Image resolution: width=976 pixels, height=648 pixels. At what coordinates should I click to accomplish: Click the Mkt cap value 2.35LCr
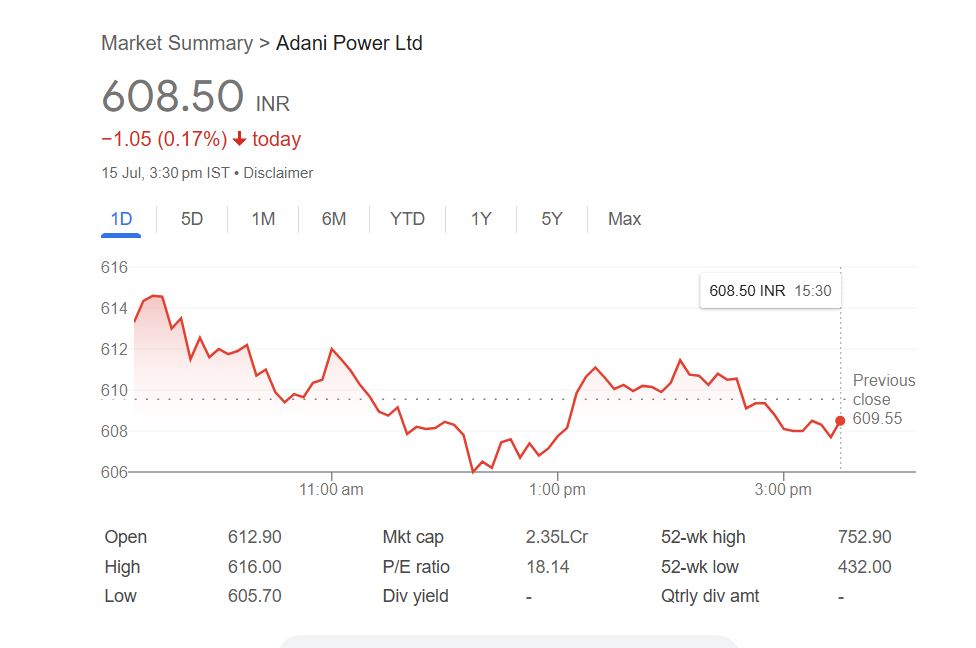point(557,537)
